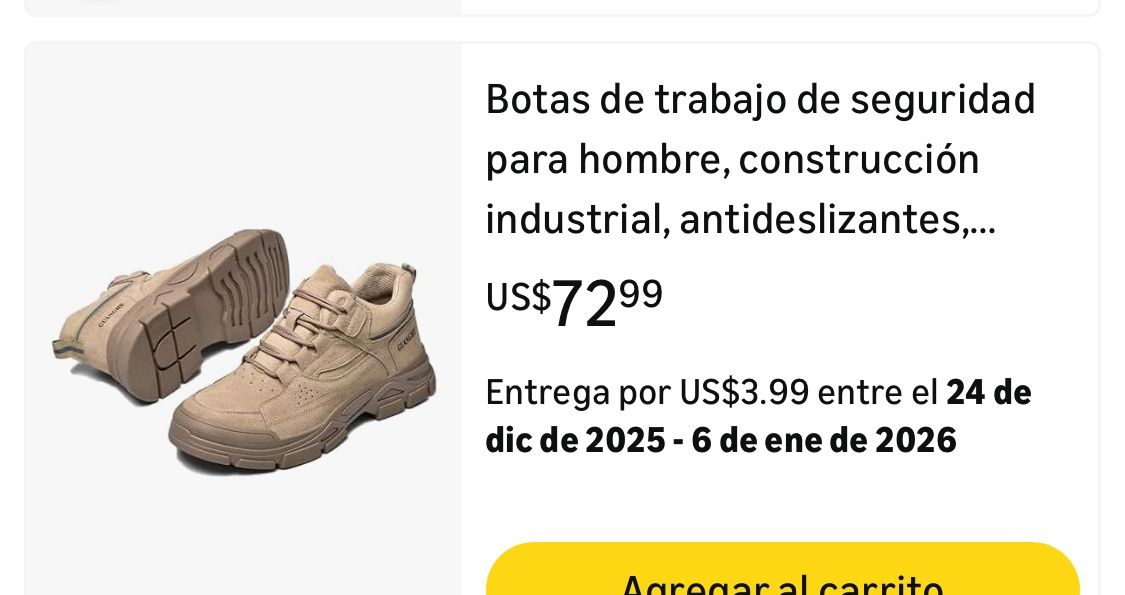Click the bold date 6 de ene de 2026
This screenshot has width=1125, height=595.
824,441
